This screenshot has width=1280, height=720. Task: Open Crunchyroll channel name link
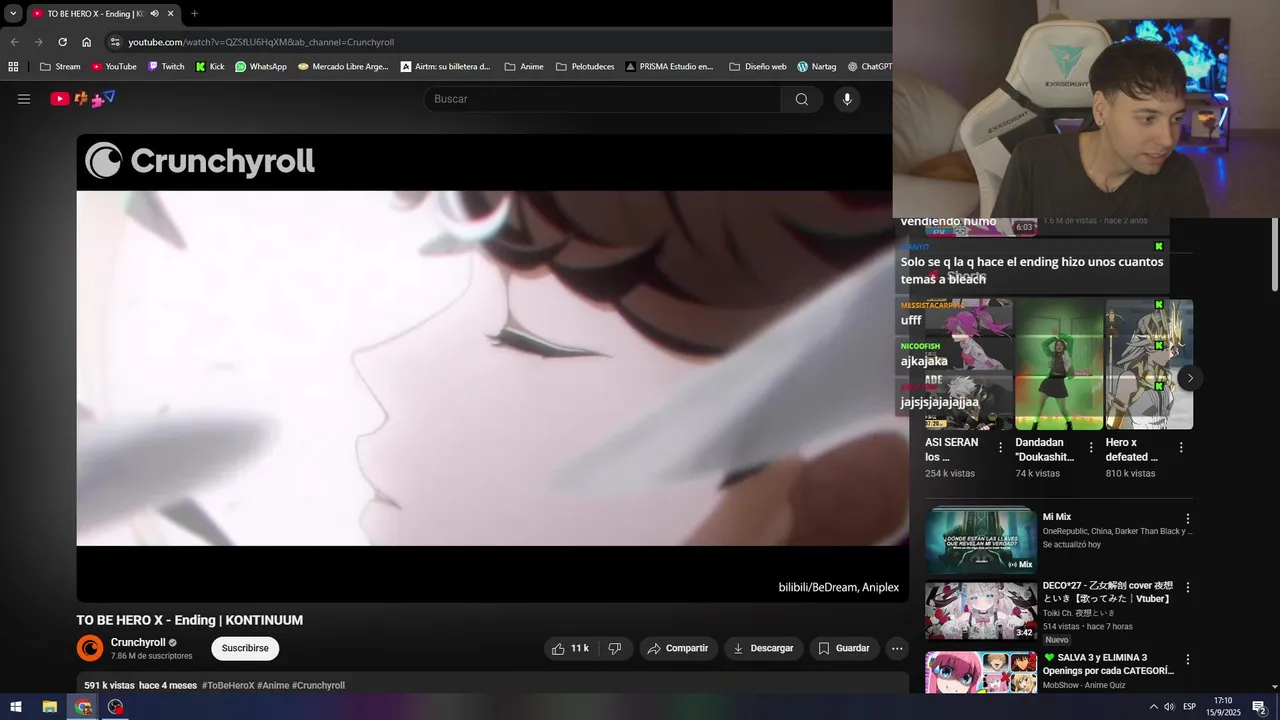pyautogui.click(x=138, y=642)
